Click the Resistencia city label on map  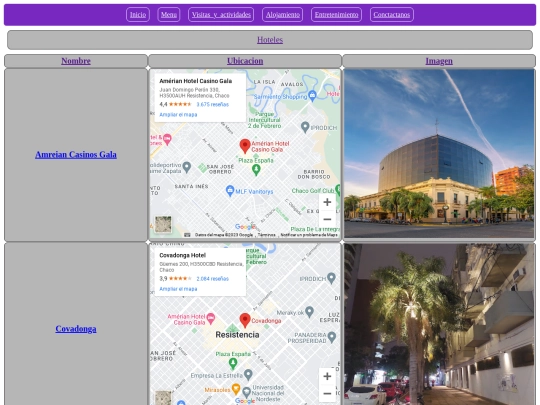(x=237, y=335)
